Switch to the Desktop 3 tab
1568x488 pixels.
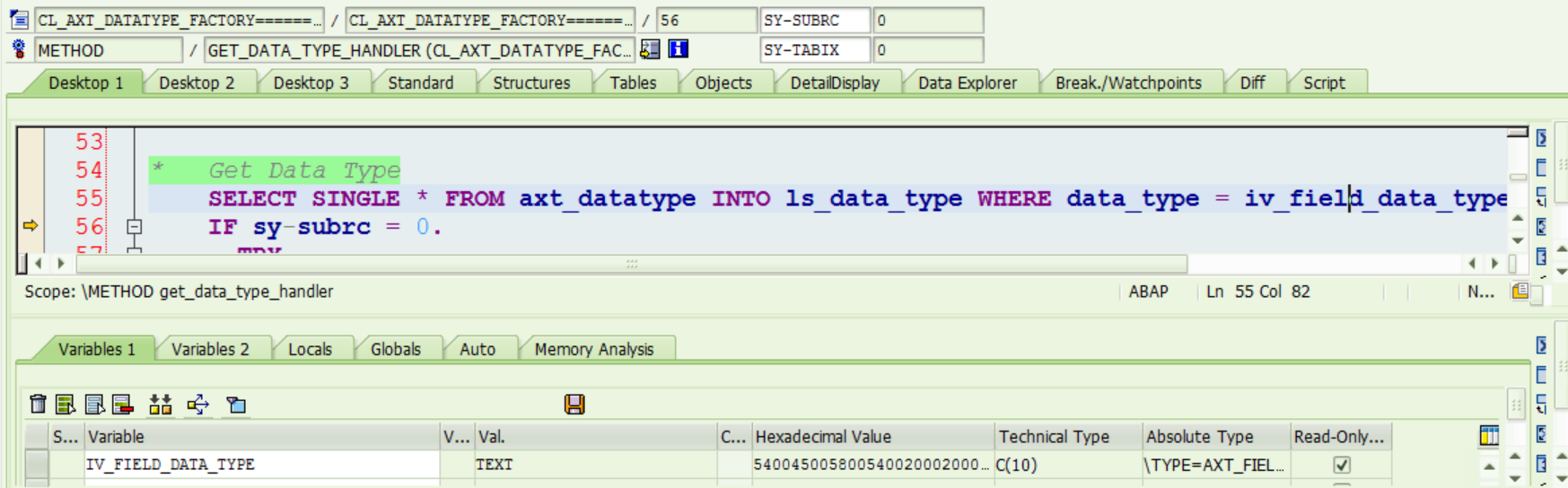pyautogui.click(x=311, y=83)
